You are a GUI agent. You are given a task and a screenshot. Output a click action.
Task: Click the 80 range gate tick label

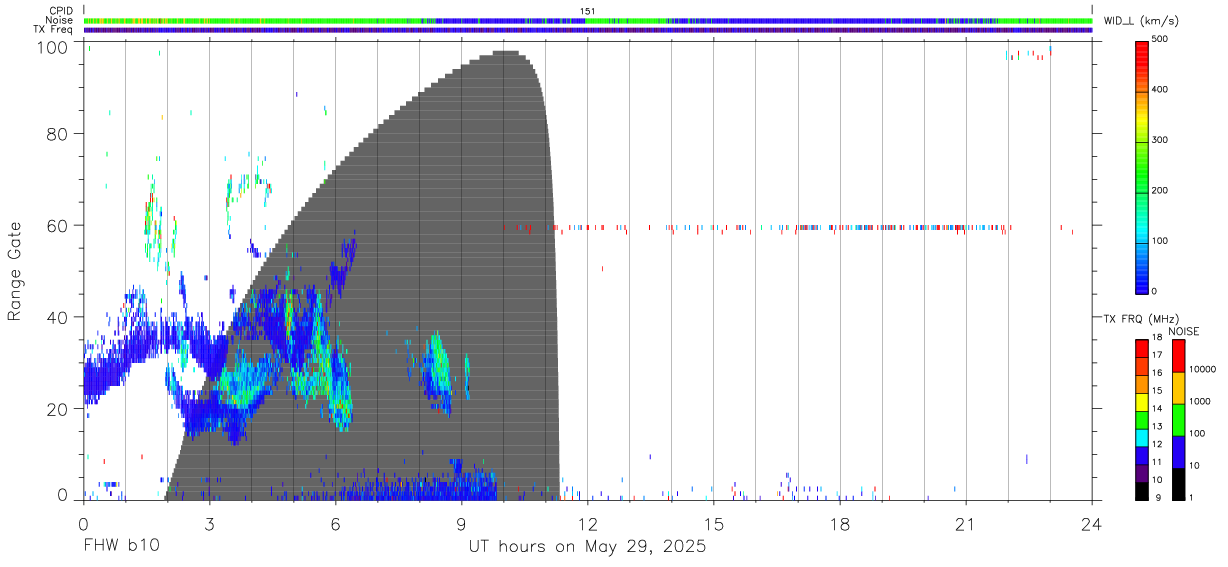pyautogui.click(x=57, y=134)
